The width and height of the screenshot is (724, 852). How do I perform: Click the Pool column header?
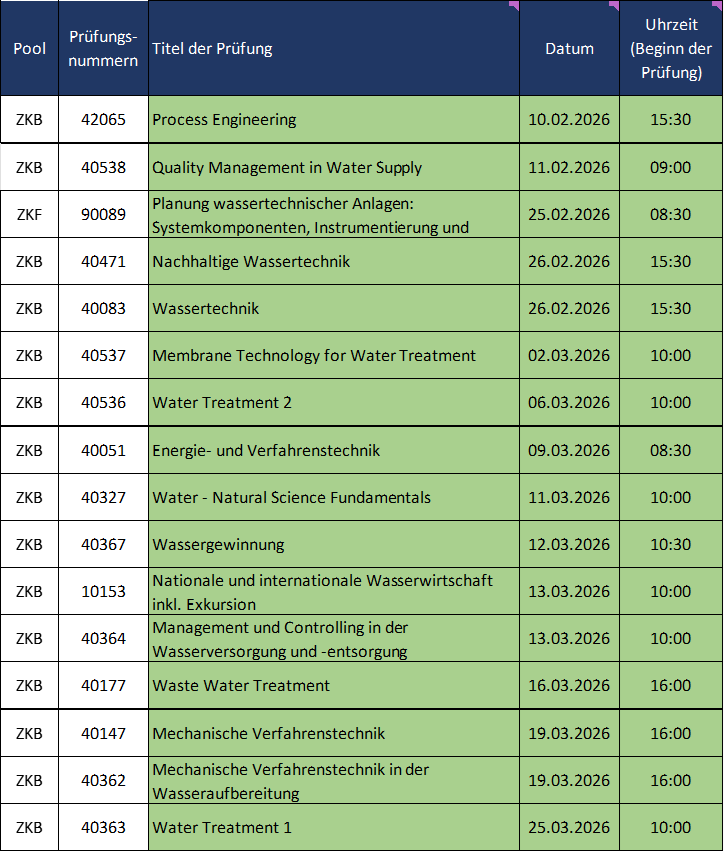pos(29,48)
